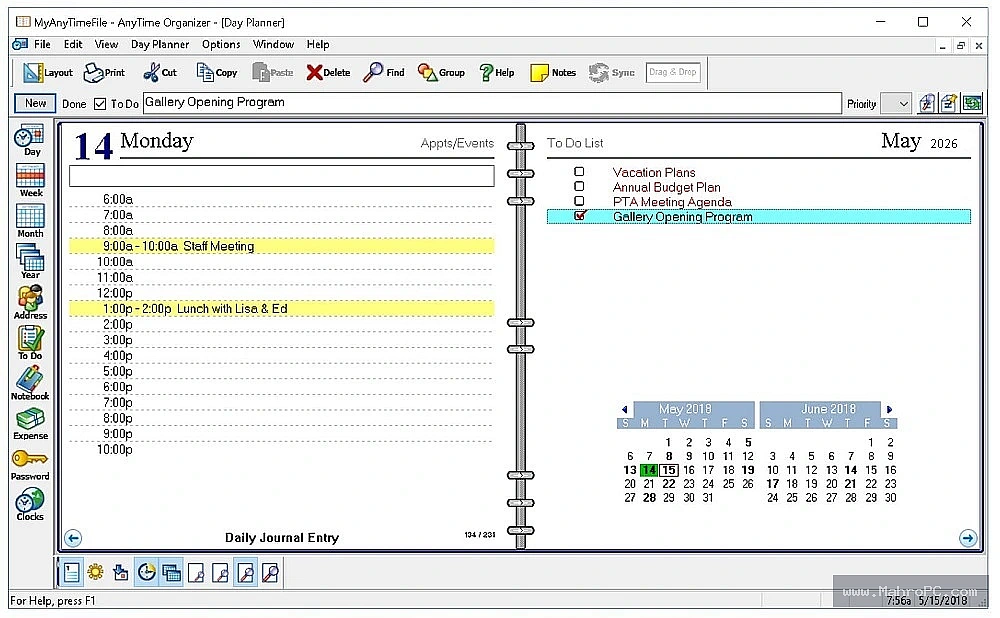Open the Expense sidebar icon

click(x=30, y=424)
